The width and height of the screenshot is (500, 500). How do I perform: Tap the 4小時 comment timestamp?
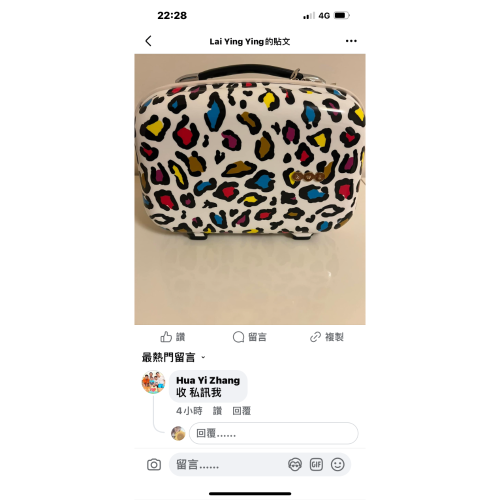(x=189, y=411)
